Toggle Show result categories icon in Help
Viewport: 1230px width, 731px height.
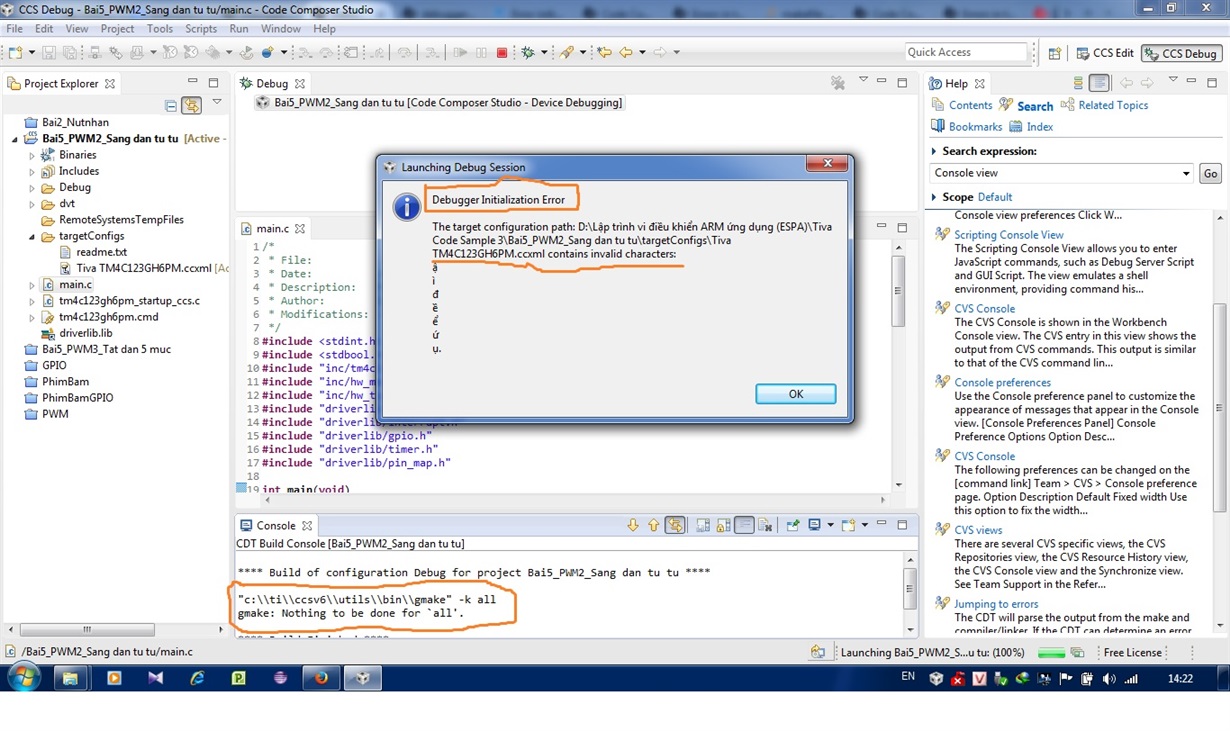pyautogui.click(x=1078, y=83)
